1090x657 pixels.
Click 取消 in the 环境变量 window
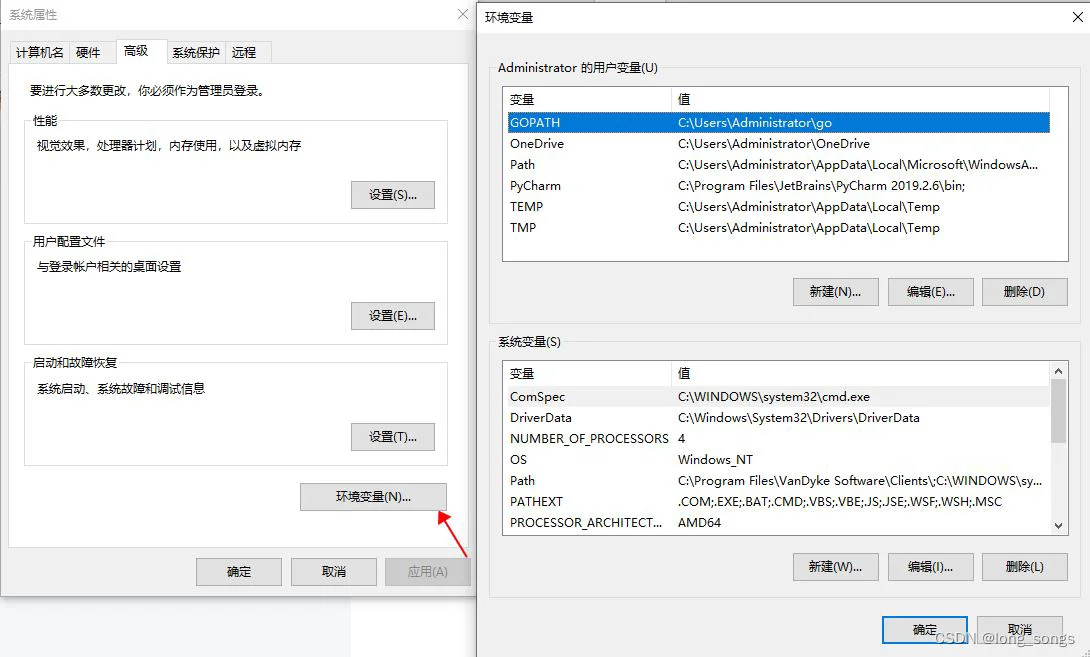click(x=1019, y=629)
